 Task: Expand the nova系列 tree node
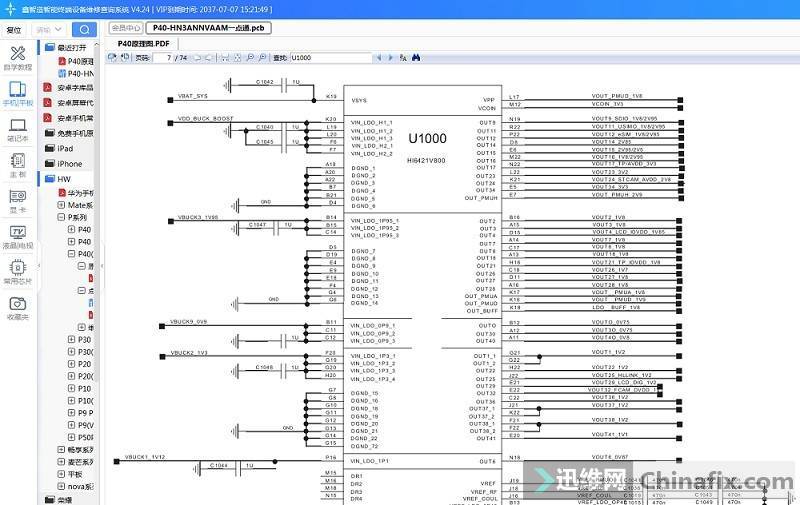tap(61, 486)
